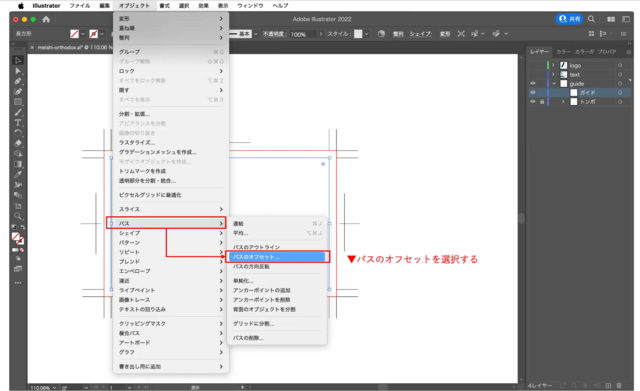640x391 pixels.
Task: Select the Zoom tool
Action: click(18, 216)
